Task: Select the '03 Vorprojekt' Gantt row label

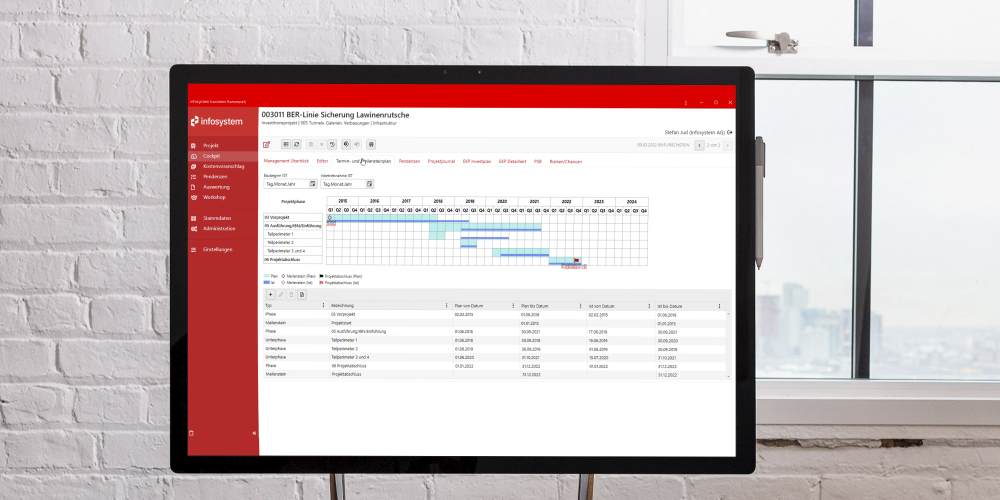Action: click(293, 217)
